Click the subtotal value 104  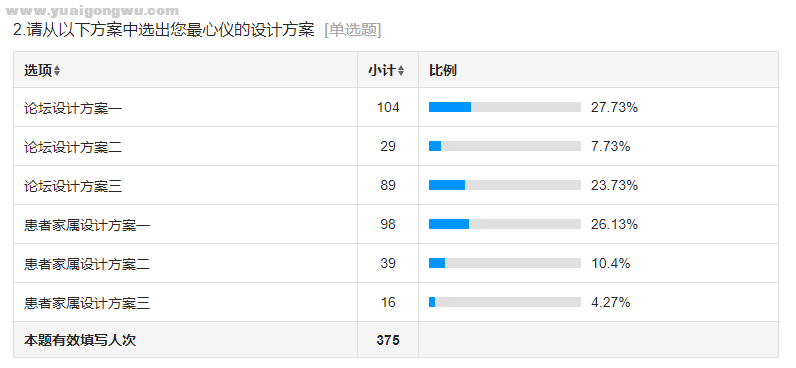click(388, 107)
